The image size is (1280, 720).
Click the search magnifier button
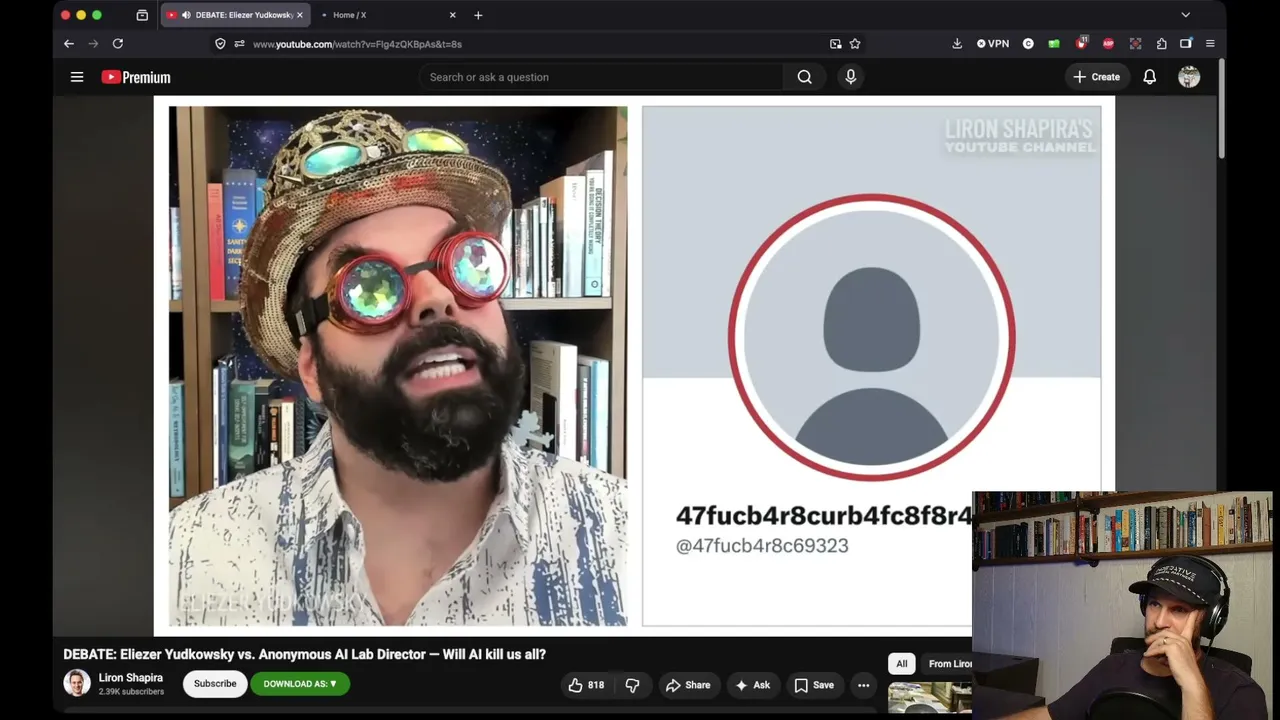point(804,77)
